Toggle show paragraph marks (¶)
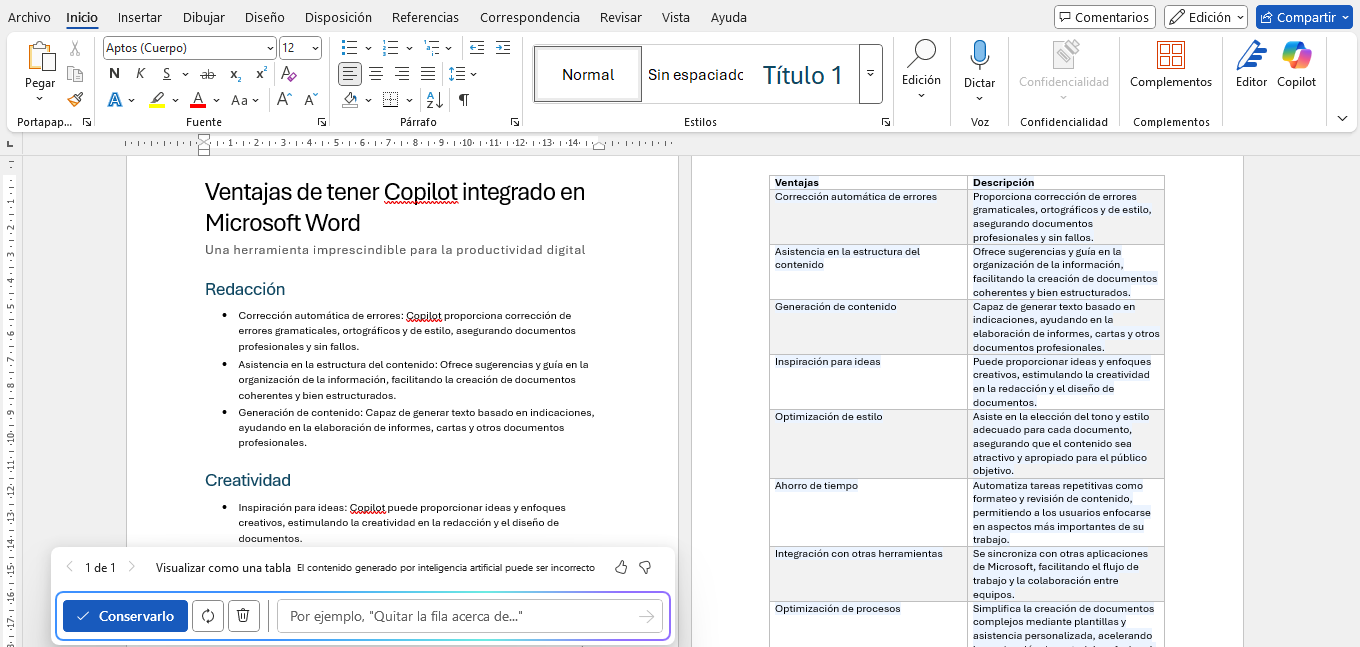The width and height of the screenshot is (1360, 647). 464,99
